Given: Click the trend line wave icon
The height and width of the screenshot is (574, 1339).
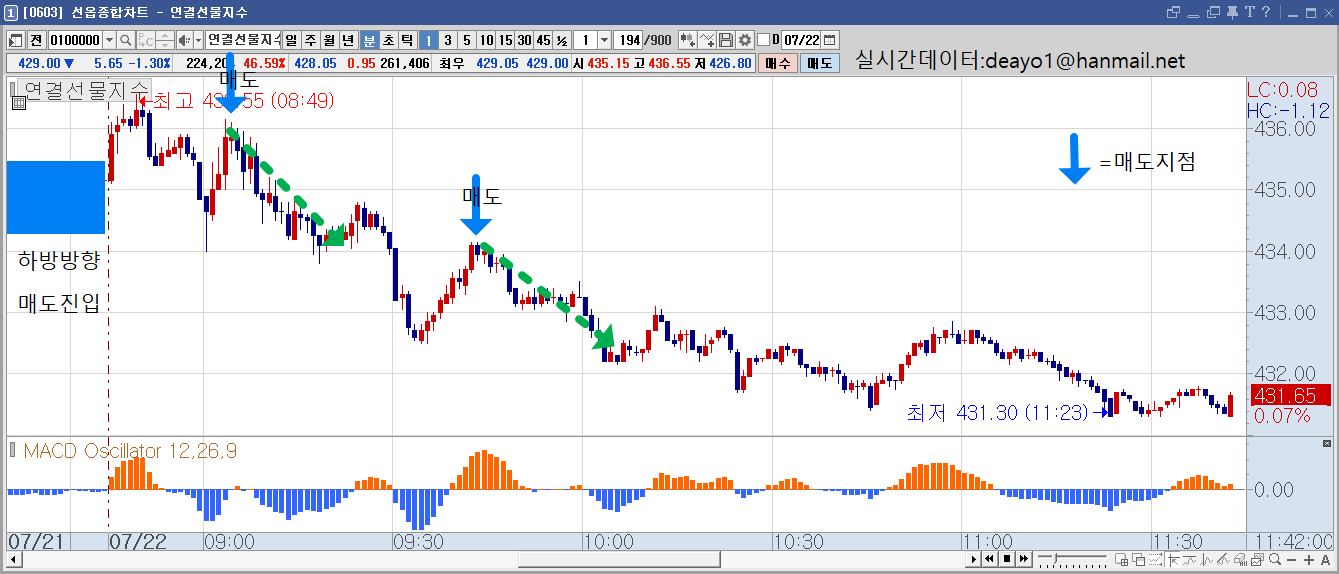Looking at the screenshot, I should (x=1189, y=559).
